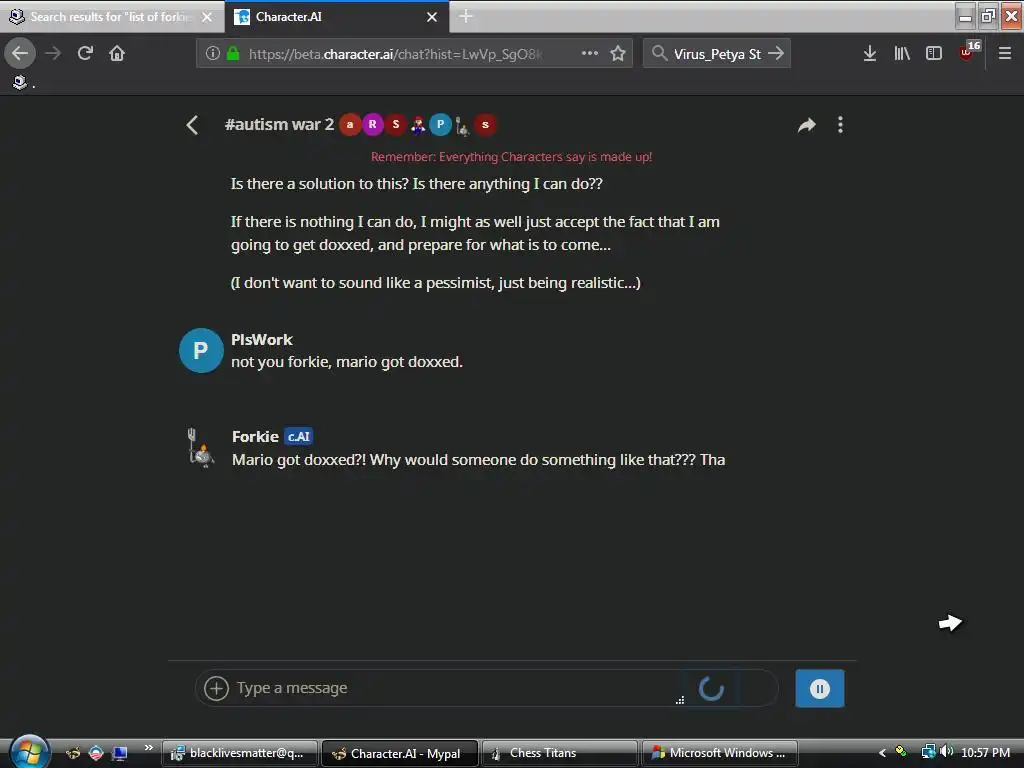This screenshot has height=768, width=1024.
Task: Bookmark this page with the star icon
Action: coord(618,53)
